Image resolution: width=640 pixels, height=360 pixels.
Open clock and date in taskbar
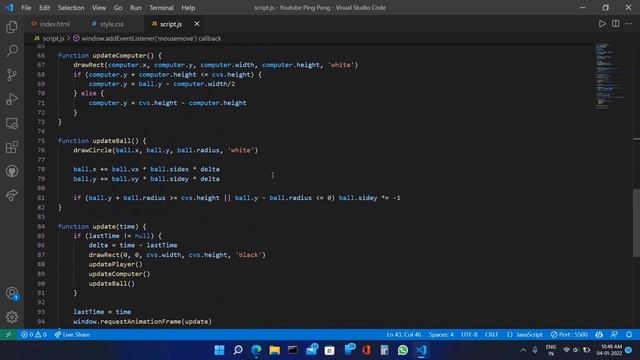tap(609, 350)
